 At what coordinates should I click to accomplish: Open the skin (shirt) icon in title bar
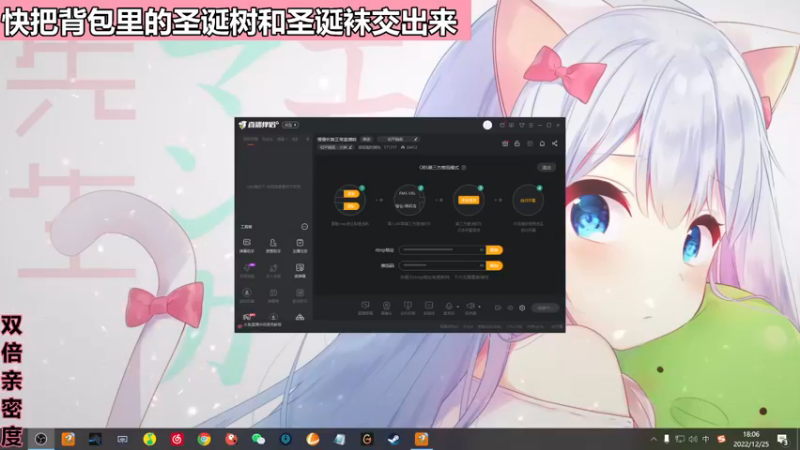pyautogui.click(x=521, y=125)
